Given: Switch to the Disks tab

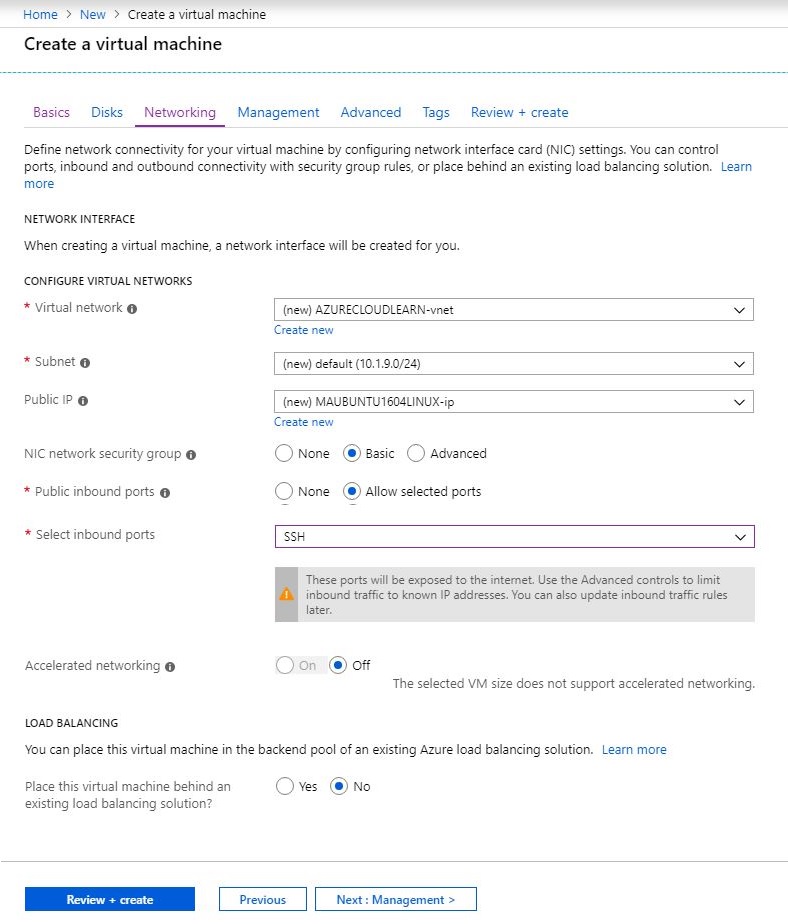Looking at the screenshot, I should 106,112.
